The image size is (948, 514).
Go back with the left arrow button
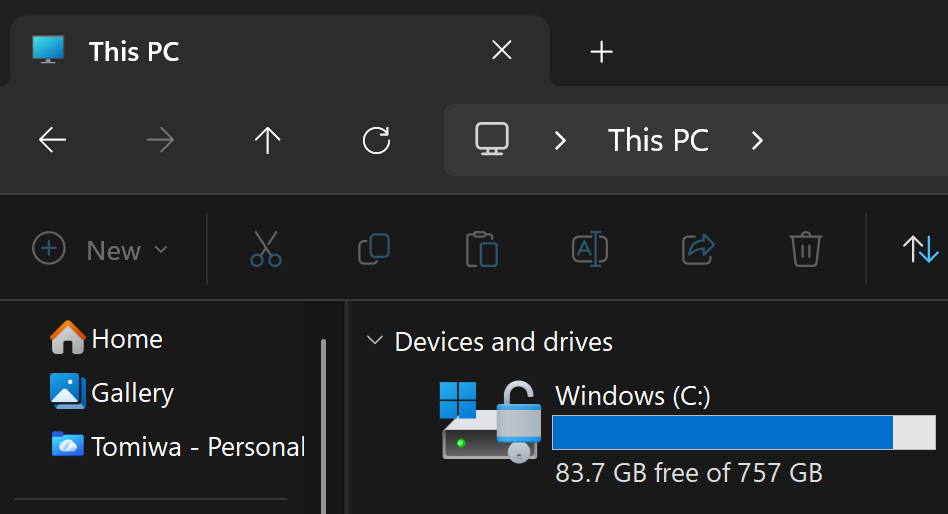click(x=52, y=140)
